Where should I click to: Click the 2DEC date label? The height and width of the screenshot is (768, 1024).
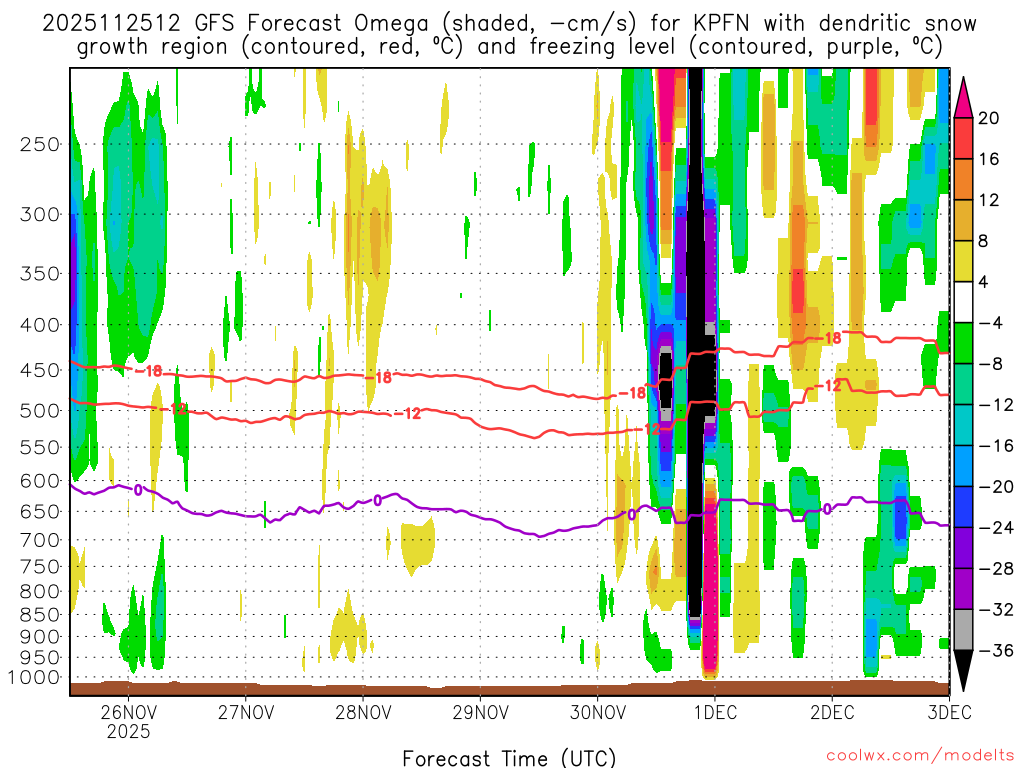pyautogui.click(x=832, y=712)
